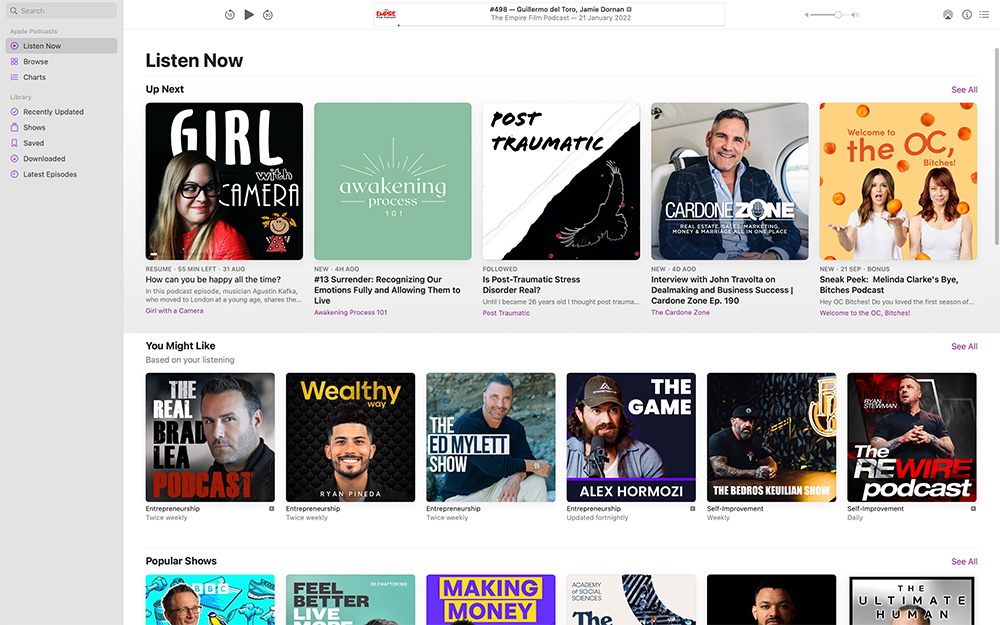Screen dimensions: 1000x625
Task: Open the Welcome to the OC artwork
Action: click(898, 181)
